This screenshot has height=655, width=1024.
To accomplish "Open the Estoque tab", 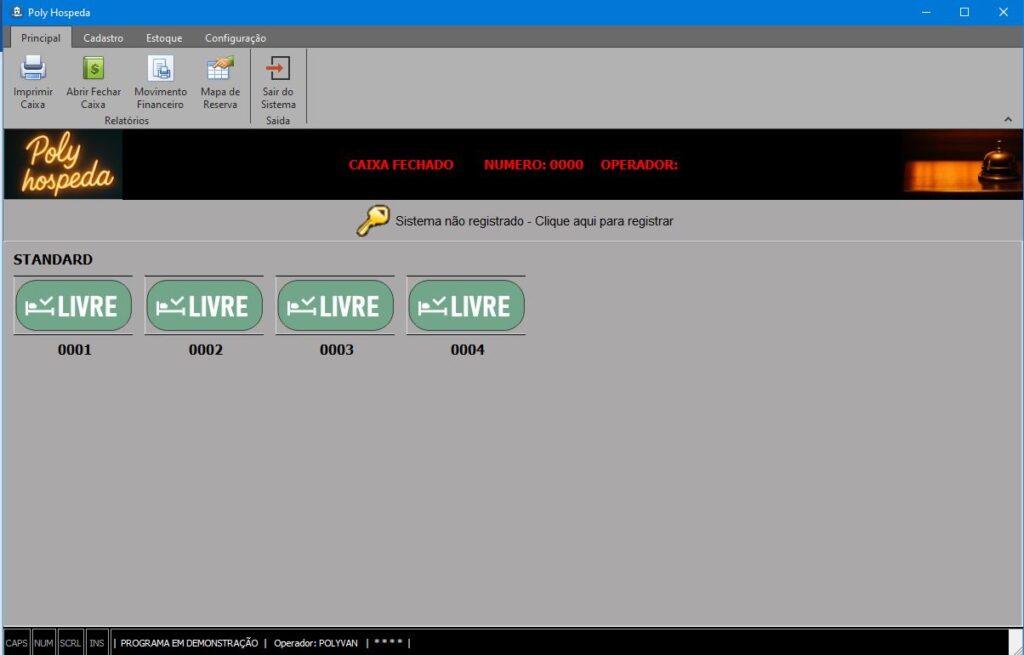I will click(x=164, y=38).
